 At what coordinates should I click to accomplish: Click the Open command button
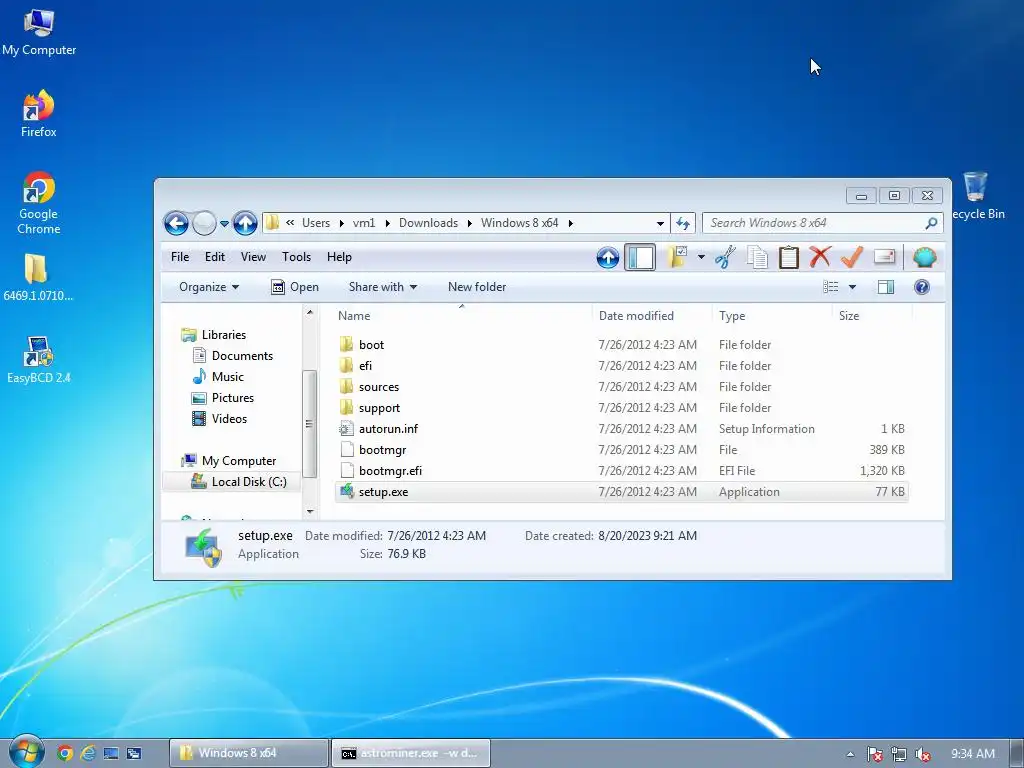coord(295,287)
